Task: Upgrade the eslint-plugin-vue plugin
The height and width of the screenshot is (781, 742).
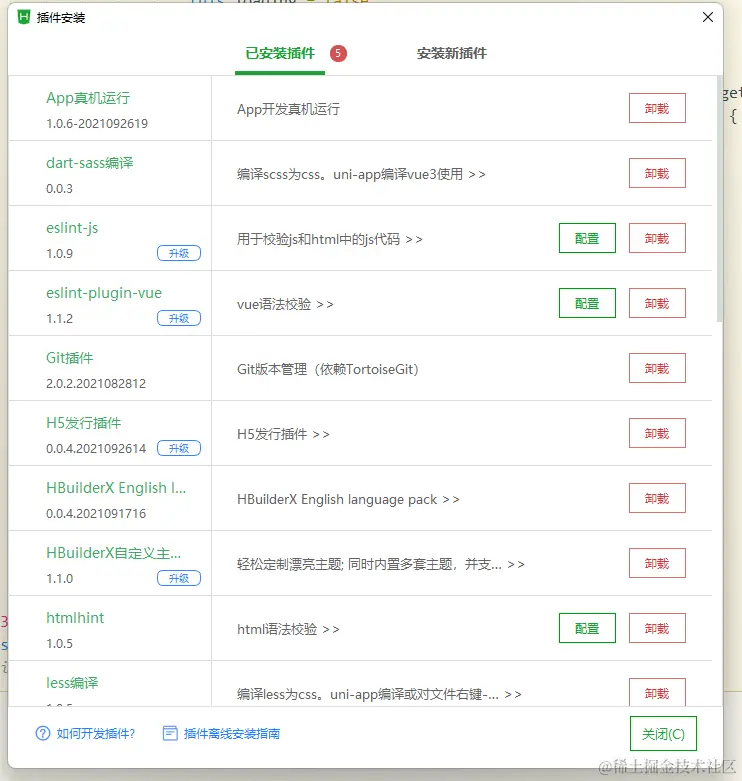Action: point(179,318)
